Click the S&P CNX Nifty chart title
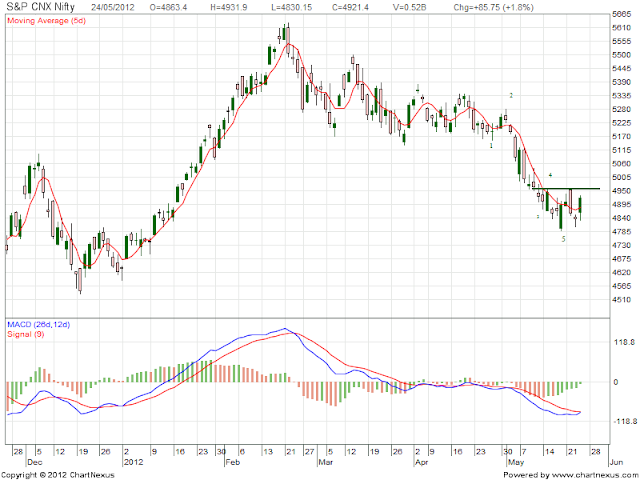Image resolution: width=640 pixels, height=480 pixels. coord(40,7)
